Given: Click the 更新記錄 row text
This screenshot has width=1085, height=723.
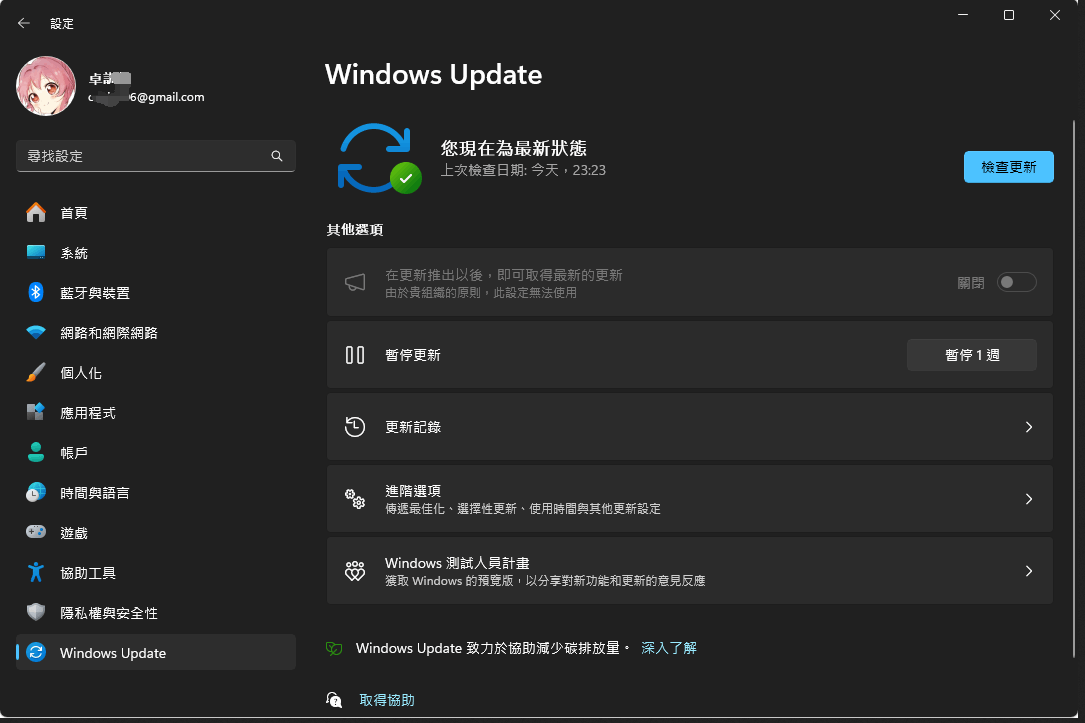Looking at the screenshot, I should pyautogui.click(x=413, y=427).
